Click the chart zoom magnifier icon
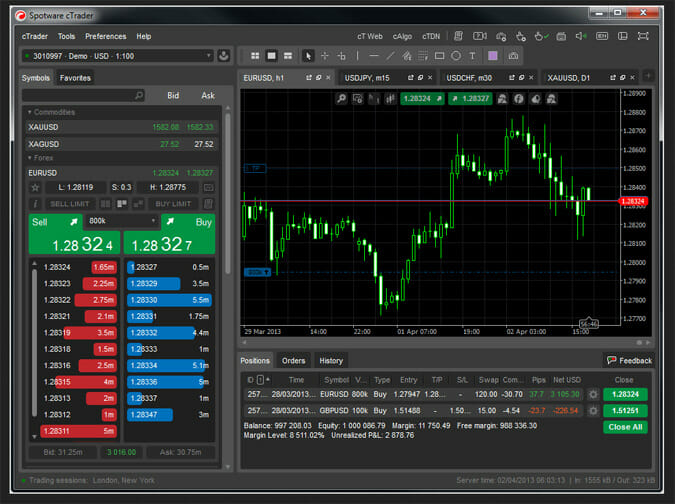 click(341, 99)
